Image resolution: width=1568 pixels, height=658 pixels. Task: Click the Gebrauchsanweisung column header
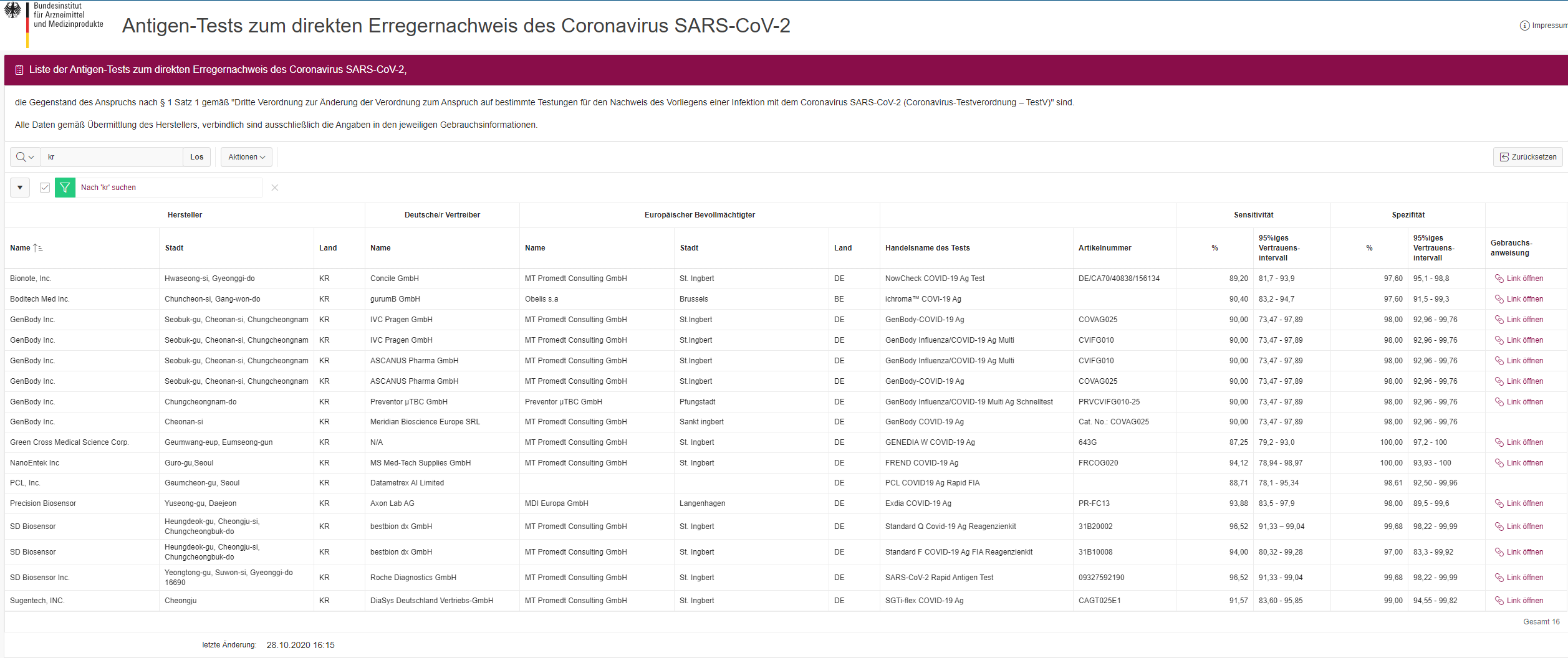point(1511,248)
